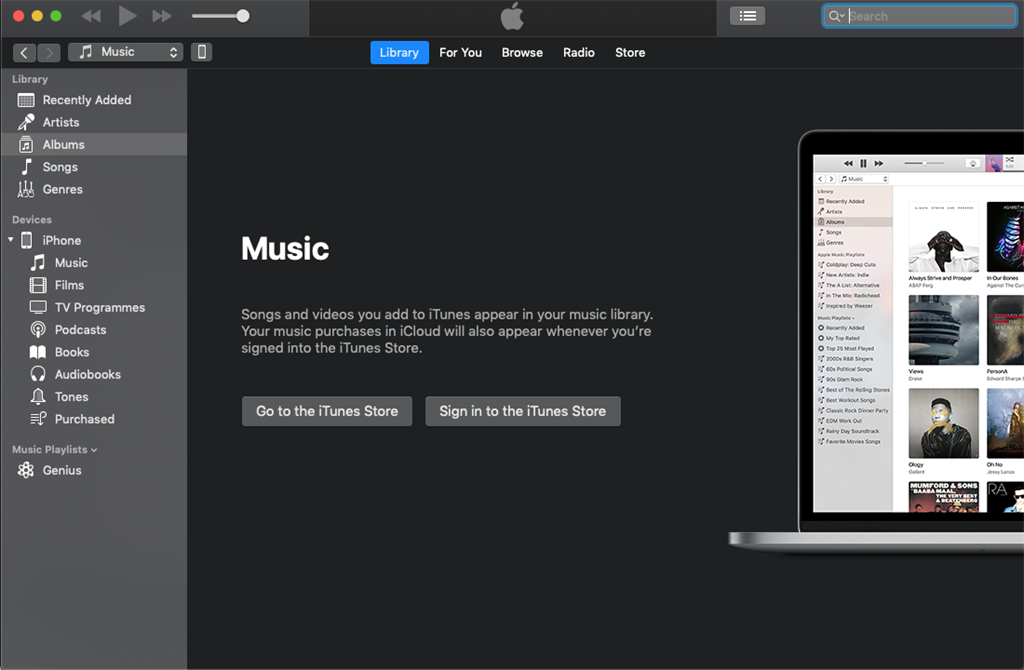Open Purchased under iPhone
The width and height of the screenshot is (1024, 670).
[x=94, y=419]
